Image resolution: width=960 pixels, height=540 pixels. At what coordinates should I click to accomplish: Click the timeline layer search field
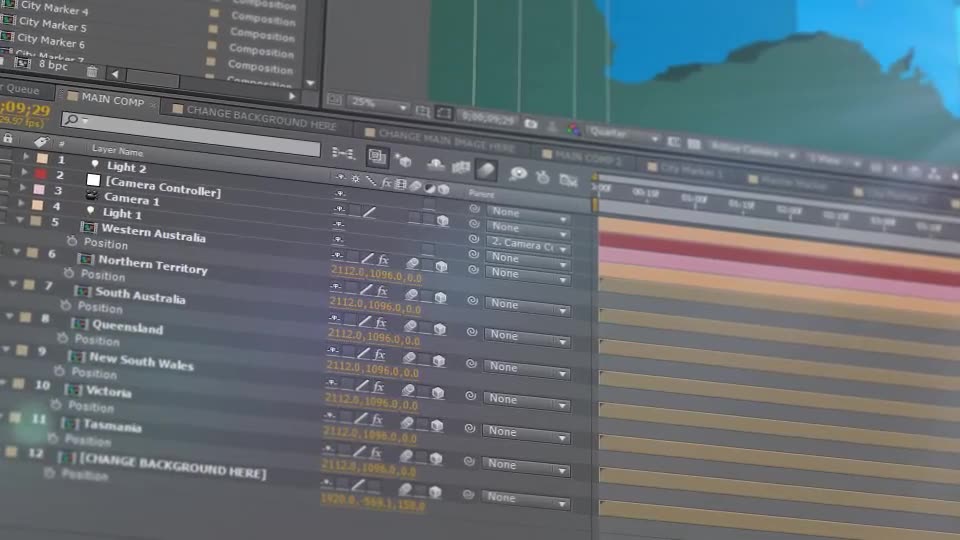point(190,133)
